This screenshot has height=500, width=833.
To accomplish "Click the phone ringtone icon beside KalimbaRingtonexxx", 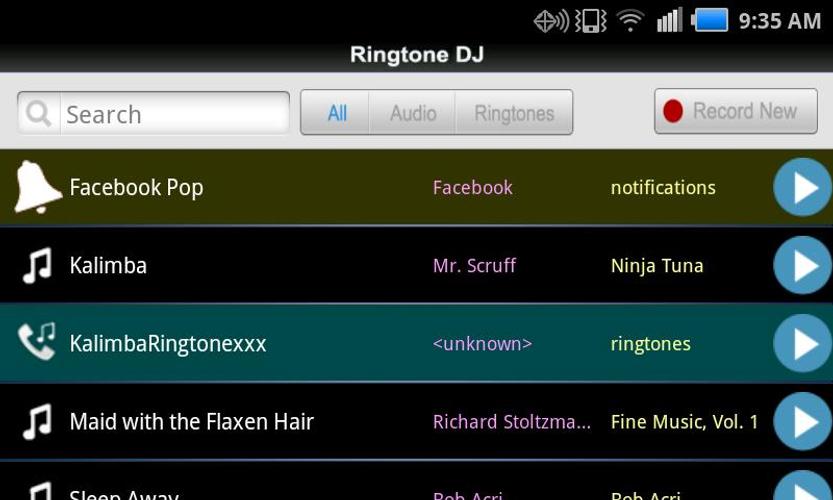I will point(37,342).
